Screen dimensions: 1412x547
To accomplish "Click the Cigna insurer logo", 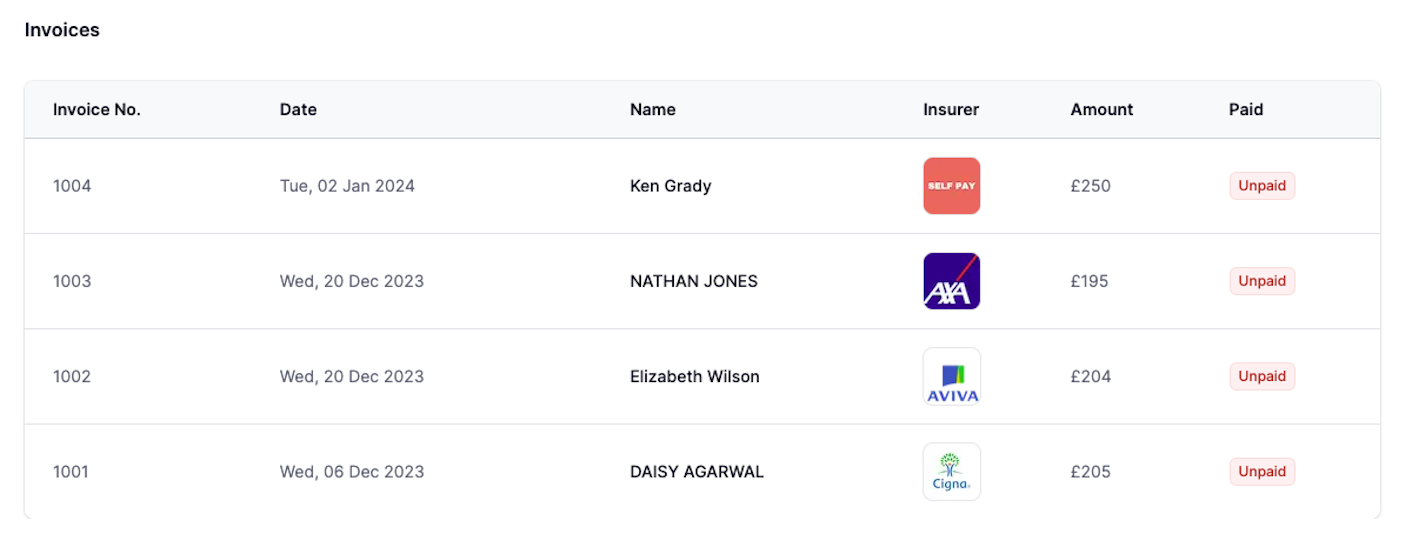I will pos(951,471).
